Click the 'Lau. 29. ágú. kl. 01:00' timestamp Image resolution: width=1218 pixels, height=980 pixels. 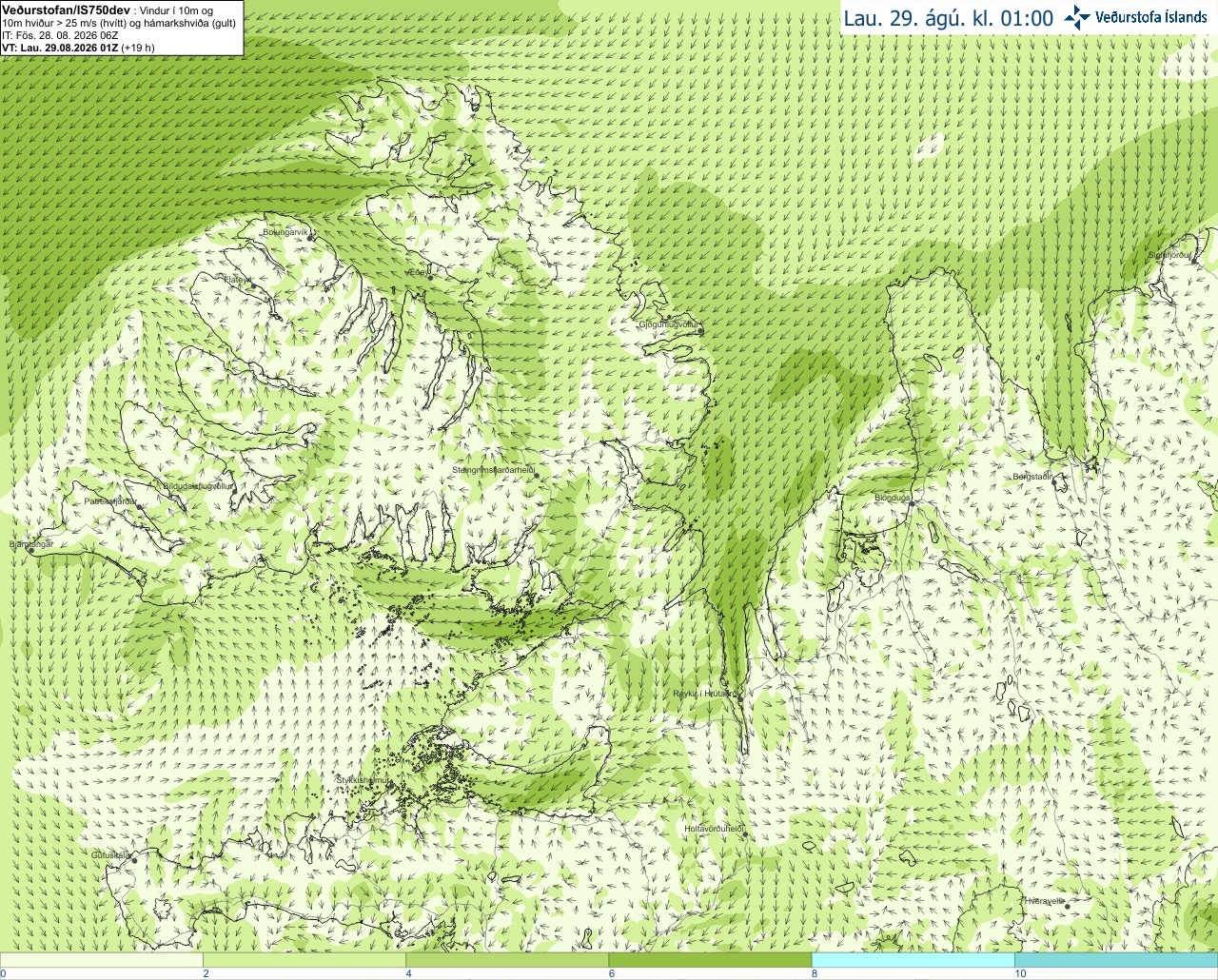pyautogui.click(x=948, y=18)
